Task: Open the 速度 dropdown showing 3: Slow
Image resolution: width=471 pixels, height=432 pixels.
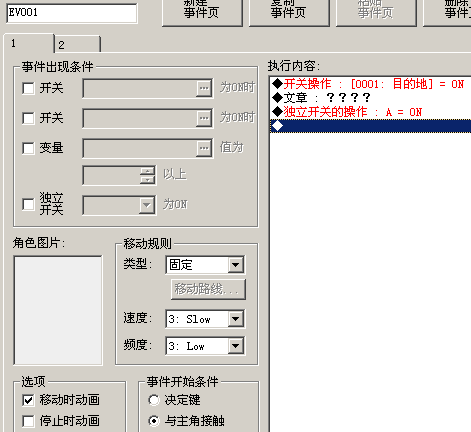Action: [236, 319]
